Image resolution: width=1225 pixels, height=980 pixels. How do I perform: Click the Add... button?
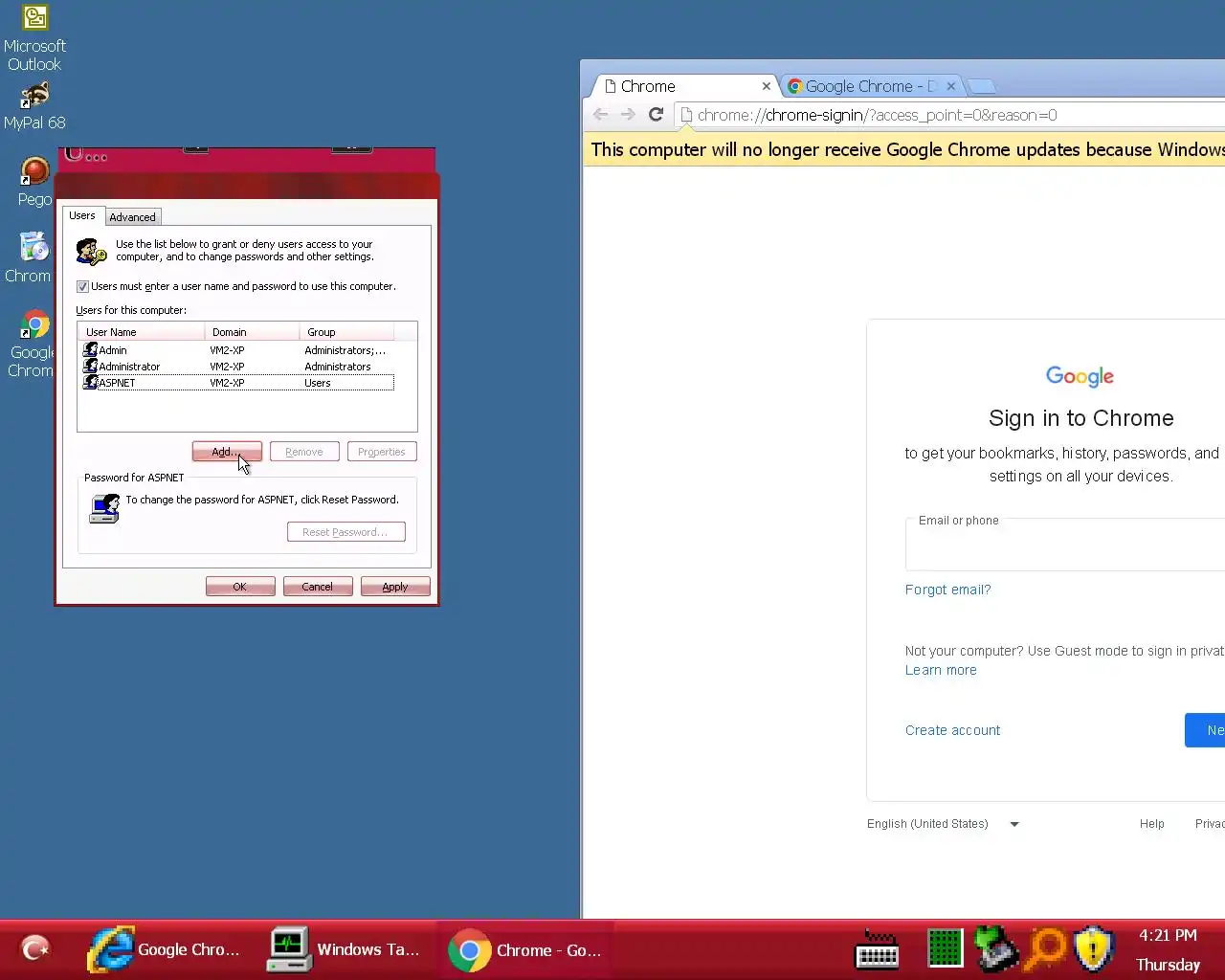click(227, 452)
